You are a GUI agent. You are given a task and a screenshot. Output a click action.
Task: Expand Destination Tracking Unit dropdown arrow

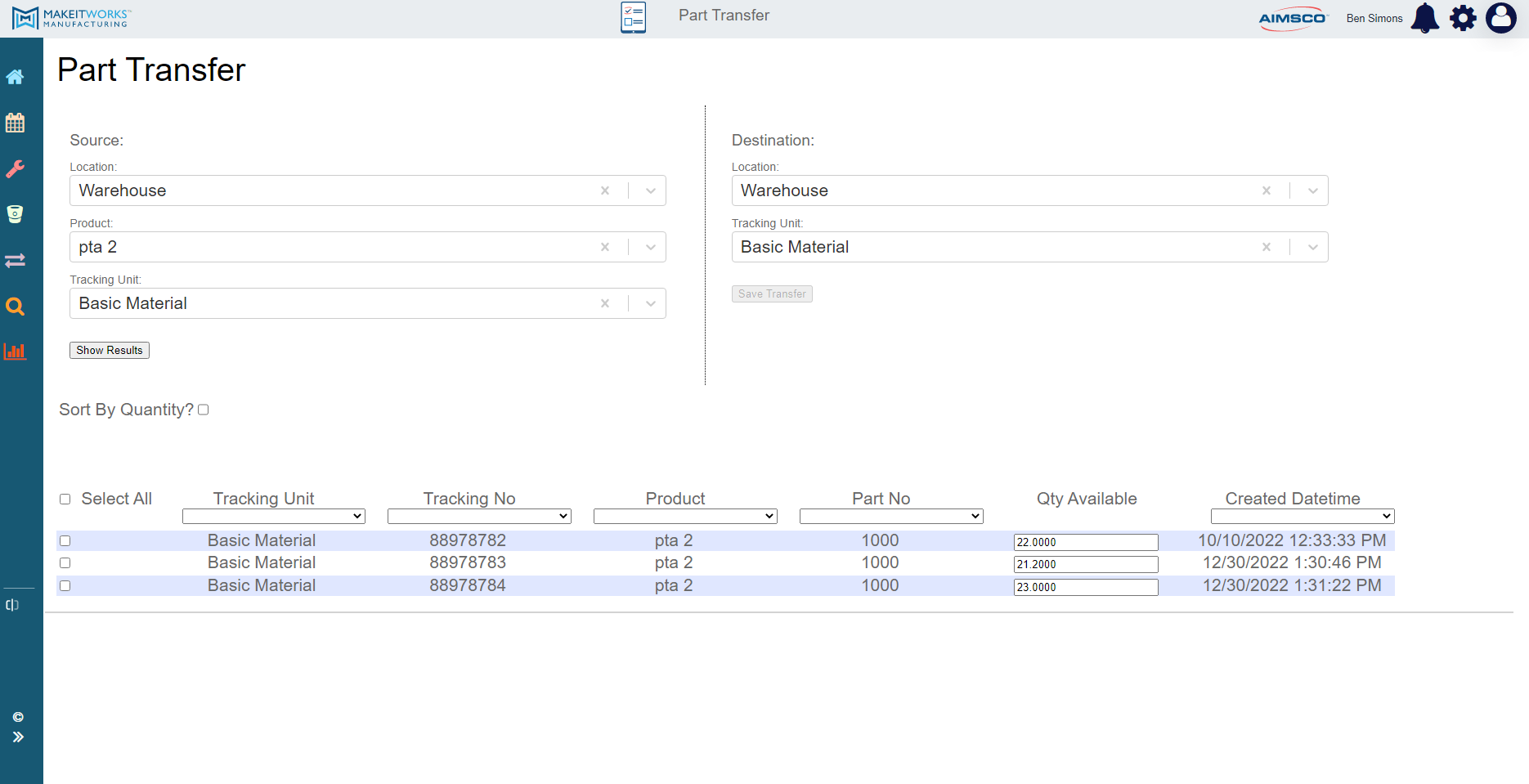[1312, 247]
